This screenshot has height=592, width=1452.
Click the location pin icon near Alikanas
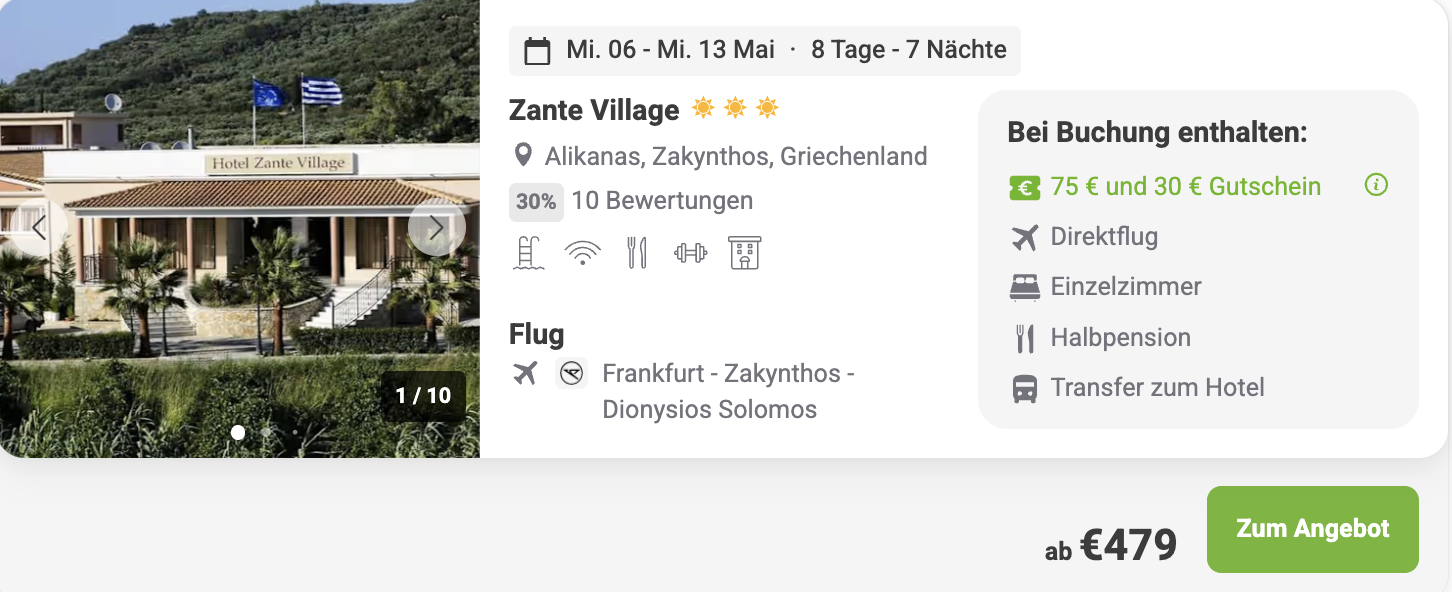(522, 156)
